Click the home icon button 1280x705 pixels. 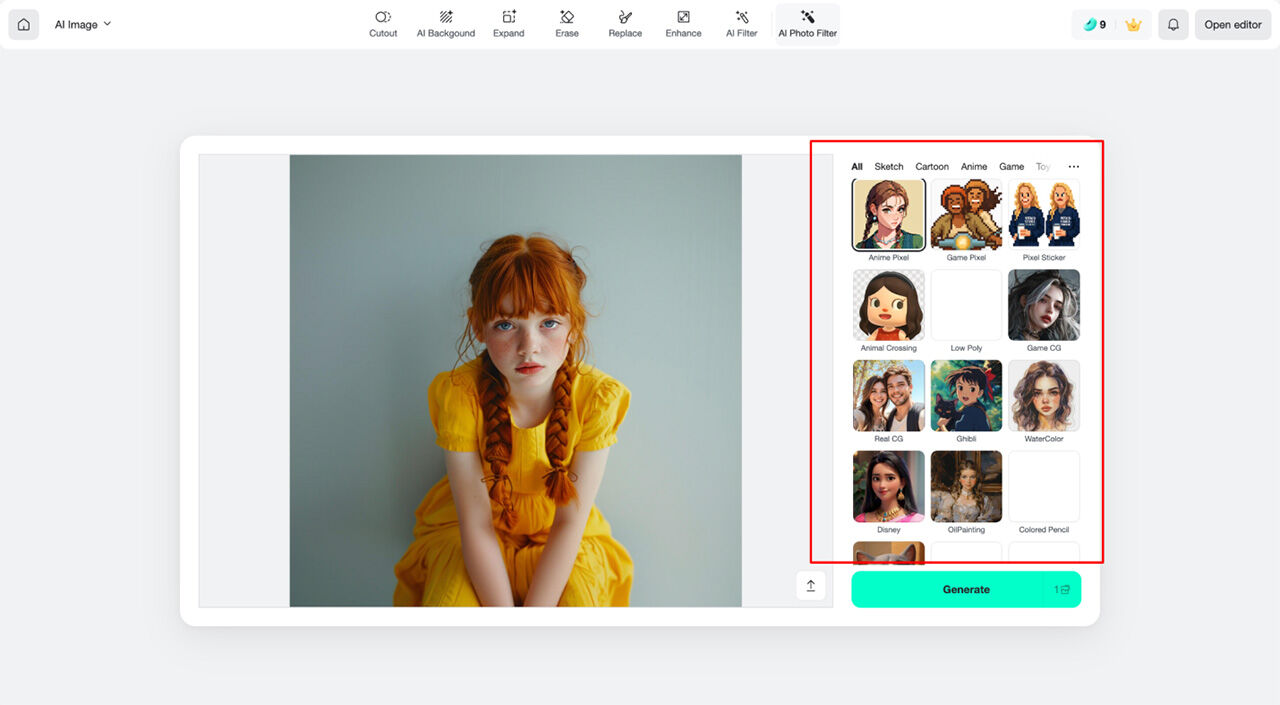24,24
